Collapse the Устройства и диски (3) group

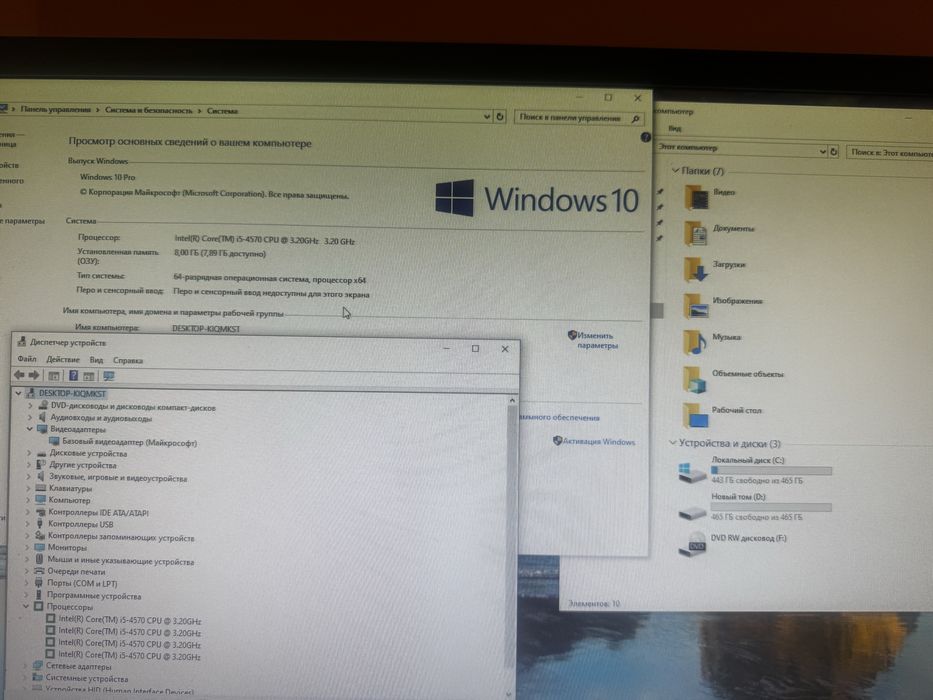[673, 442]
